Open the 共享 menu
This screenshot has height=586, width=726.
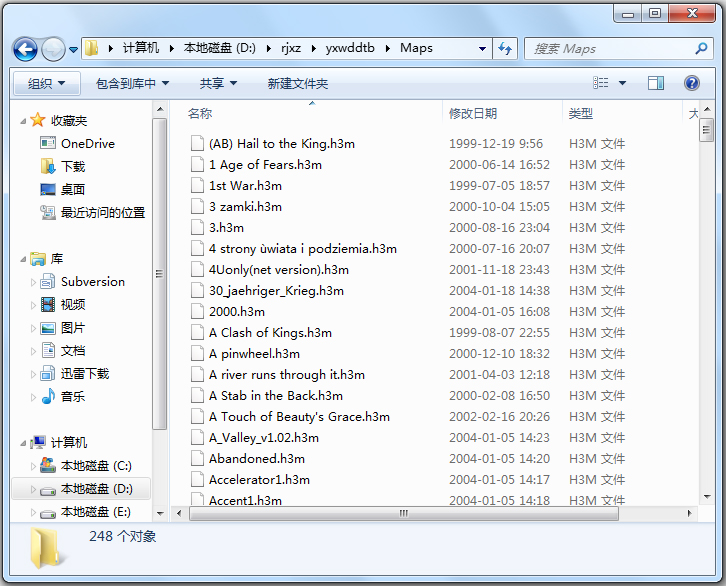point(218,83)
